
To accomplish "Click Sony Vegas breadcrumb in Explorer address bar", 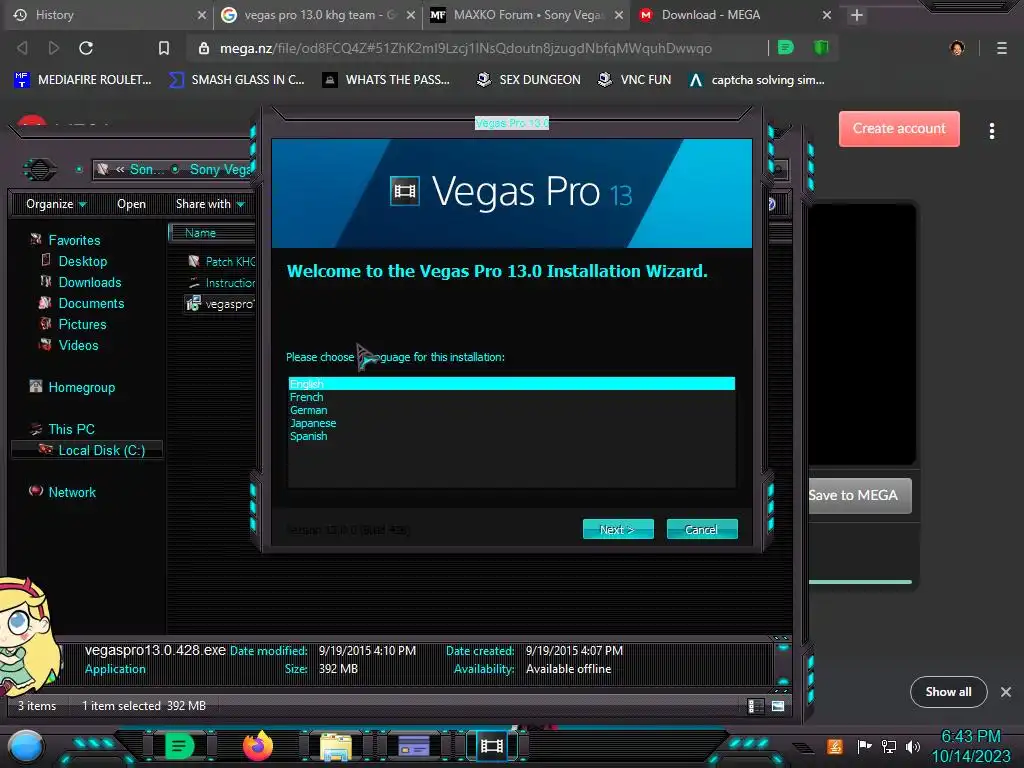I will coord(221,169).
